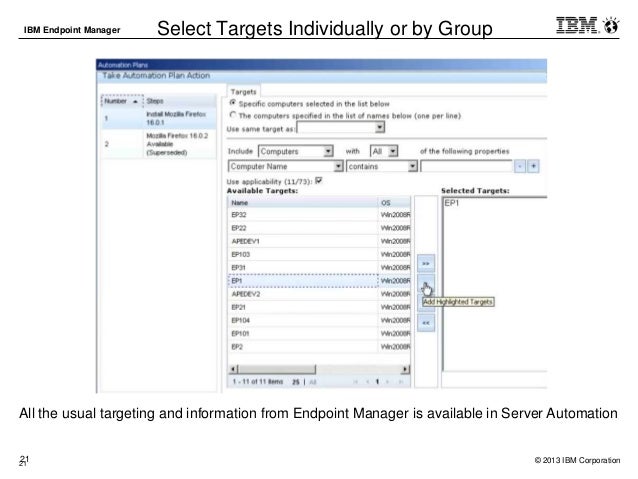638x479 pixels.
Task: Click the Selected Targets list box
Action: [x=494, y=284]
